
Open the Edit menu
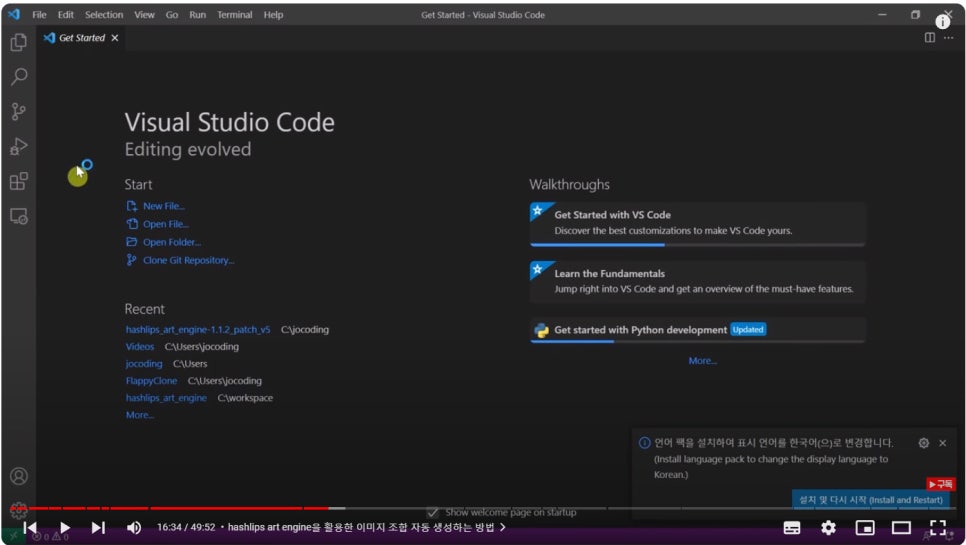point(65,15)
